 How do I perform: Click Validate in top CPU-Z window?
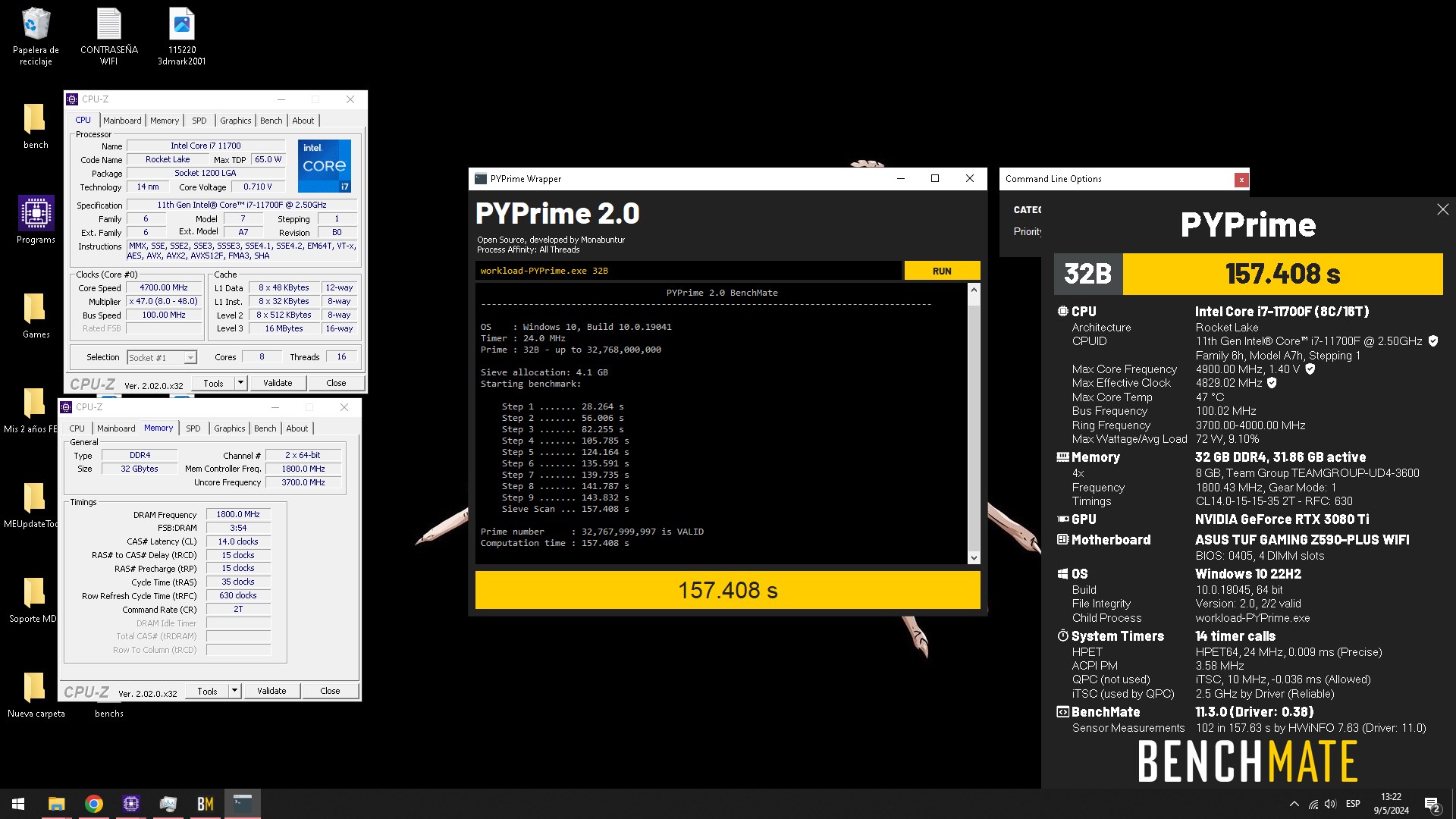278,383
